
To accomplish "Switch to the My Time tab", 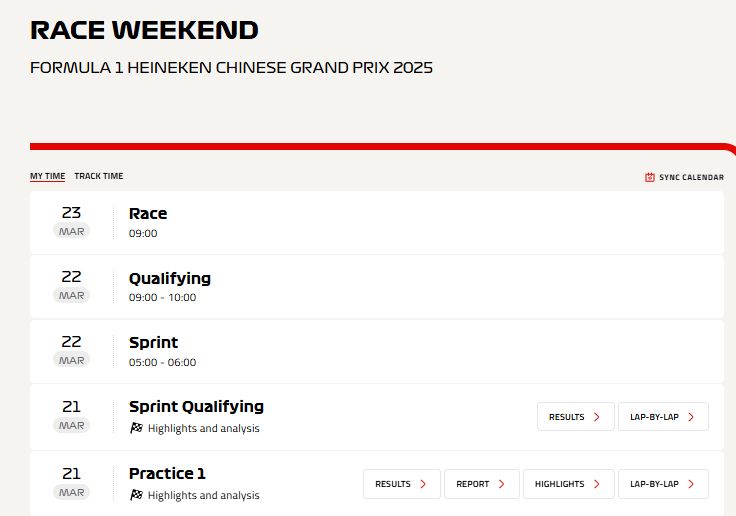I will tap(47, 176).
